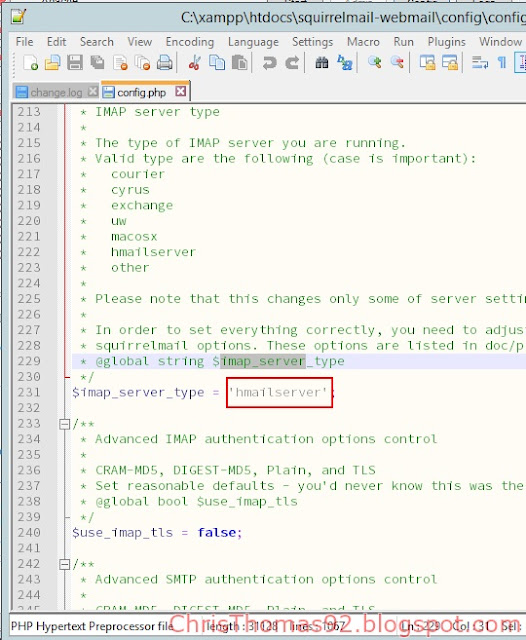526x640 pixels.
Task: Select the config.php tab
Action: [141, 92]
